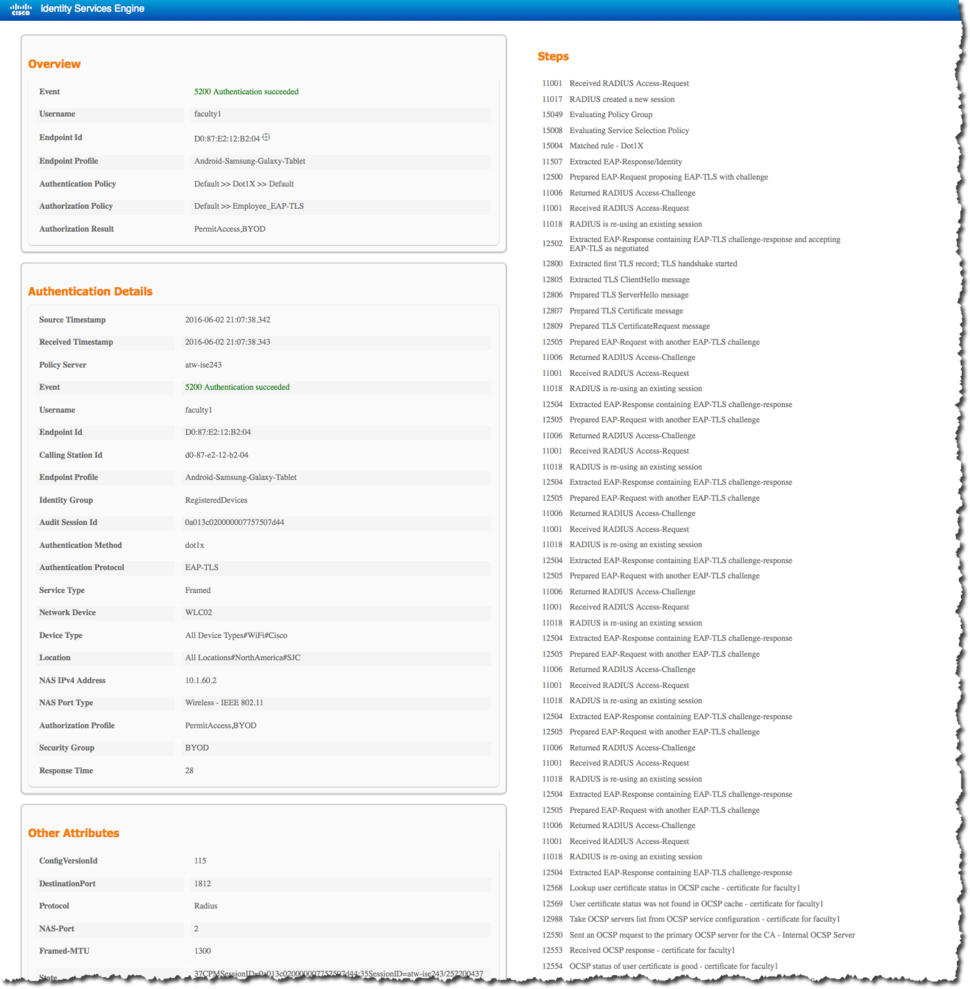The width and height of the screenshot is (970, 989).
Task: Click the Authentication Details event '5200 Authentication succeeded'
Action: (x=237, y=387)
